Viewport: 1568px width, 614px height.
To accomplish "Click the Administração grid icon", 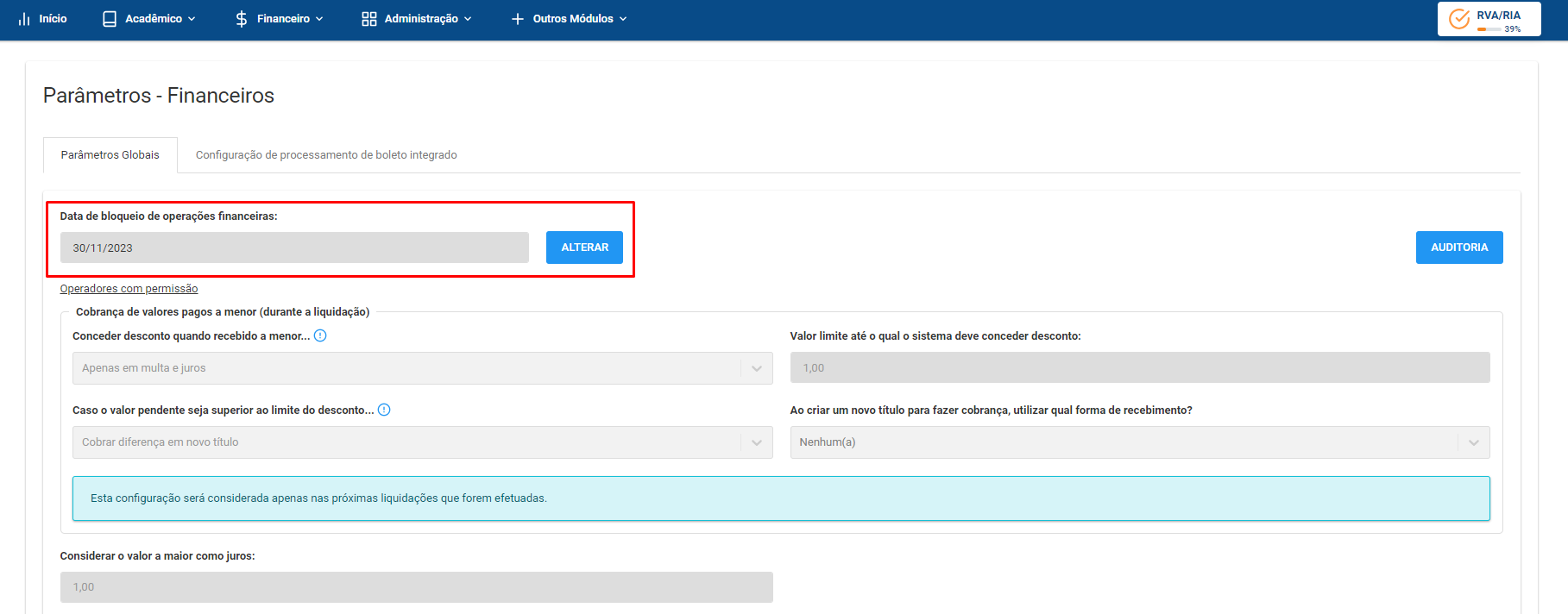I will pyautogui.click(x=369, y=19).
